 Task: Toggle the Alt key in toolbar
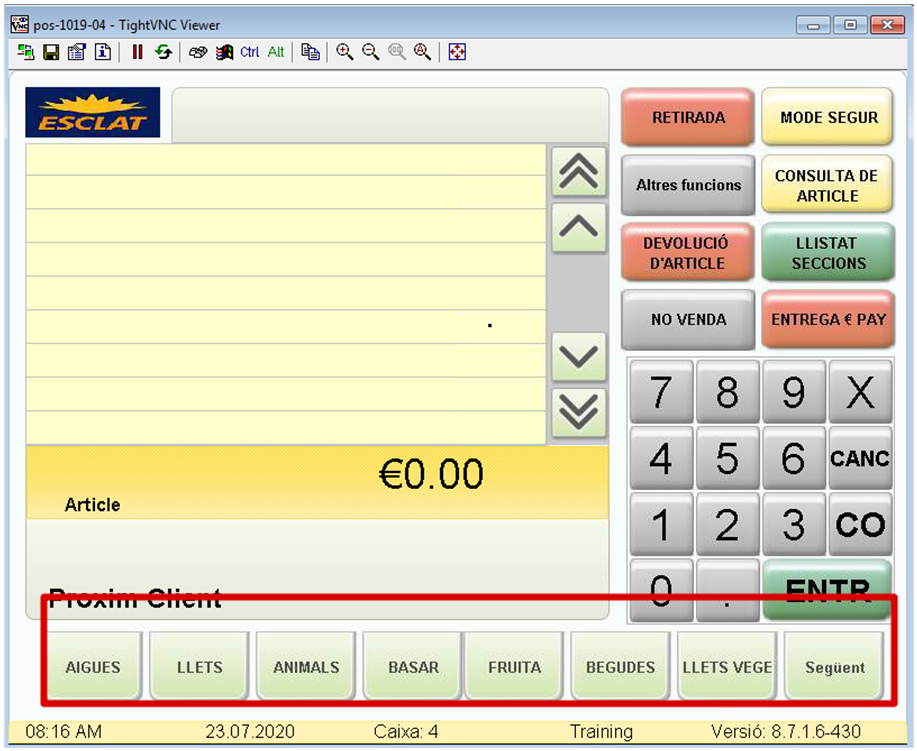point(276,52)
